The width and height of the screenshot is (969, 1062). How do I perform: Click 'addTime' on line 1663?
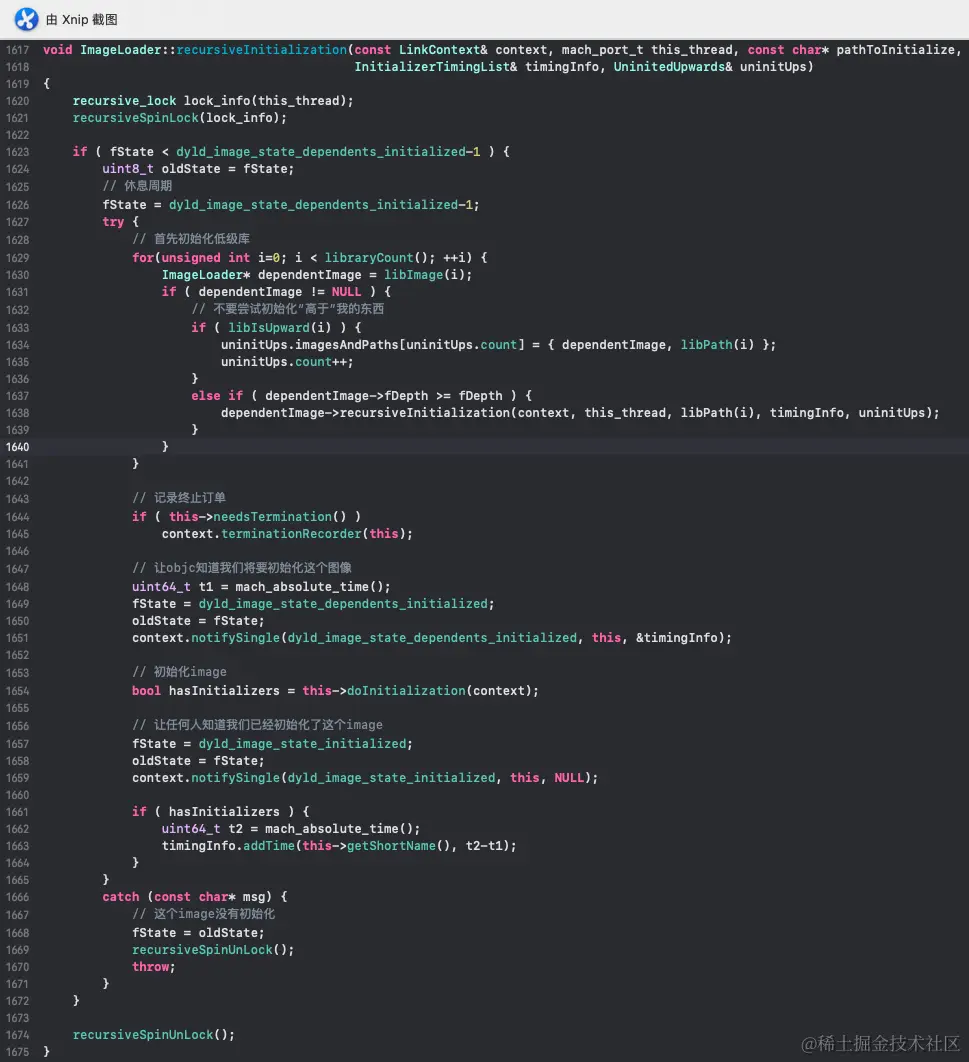click(269, 846)
